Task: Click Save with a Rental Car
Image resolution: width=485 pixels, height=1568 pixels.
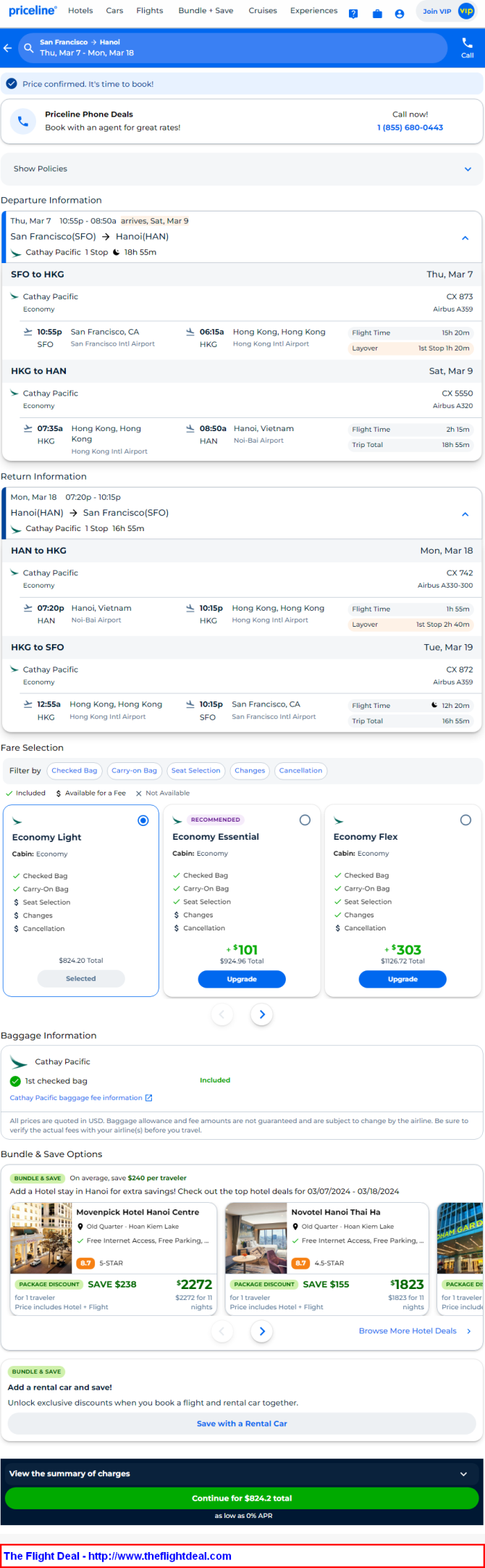Action: pyautogui.click(x=242, y=1424)
